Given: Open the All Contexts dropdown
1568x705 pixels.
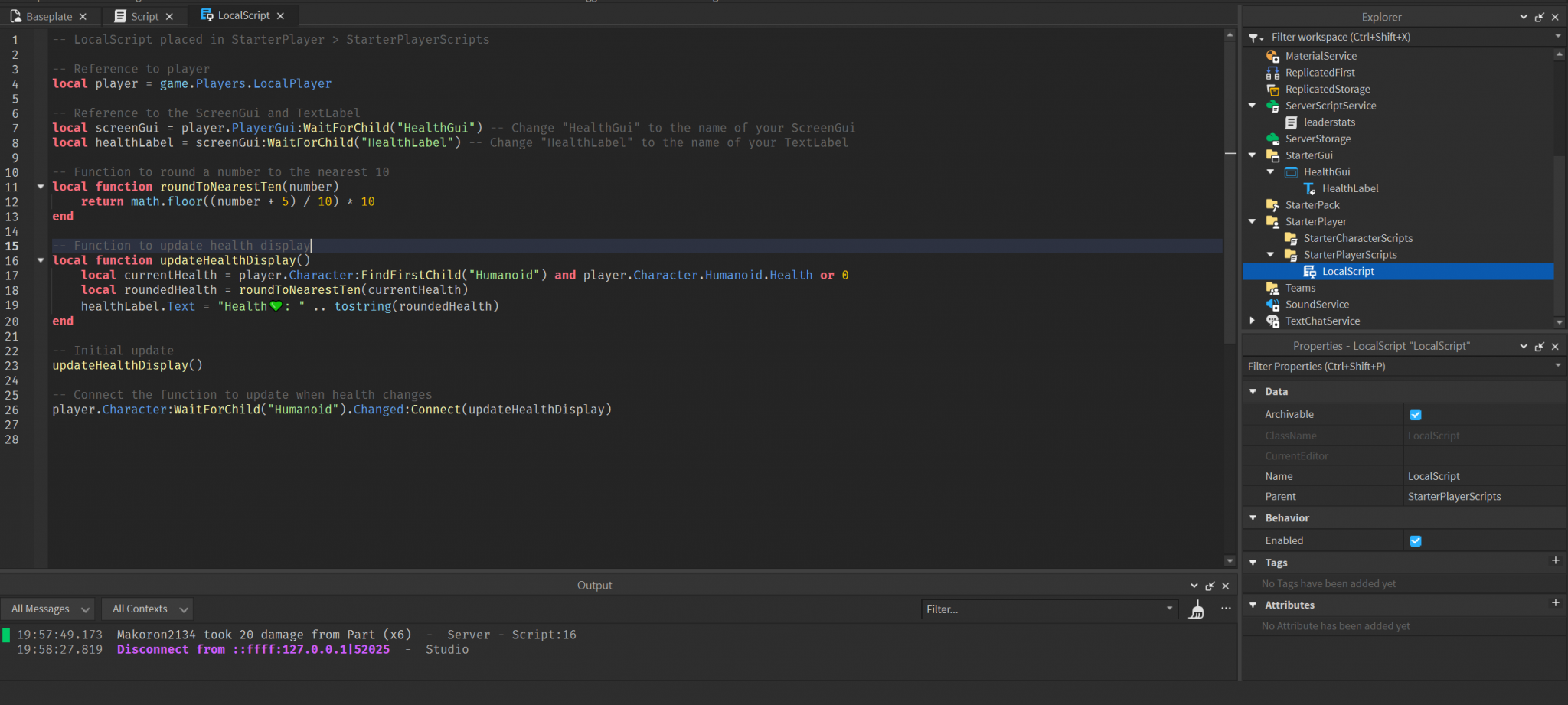Looking at the screenshot, I should 149,609.
